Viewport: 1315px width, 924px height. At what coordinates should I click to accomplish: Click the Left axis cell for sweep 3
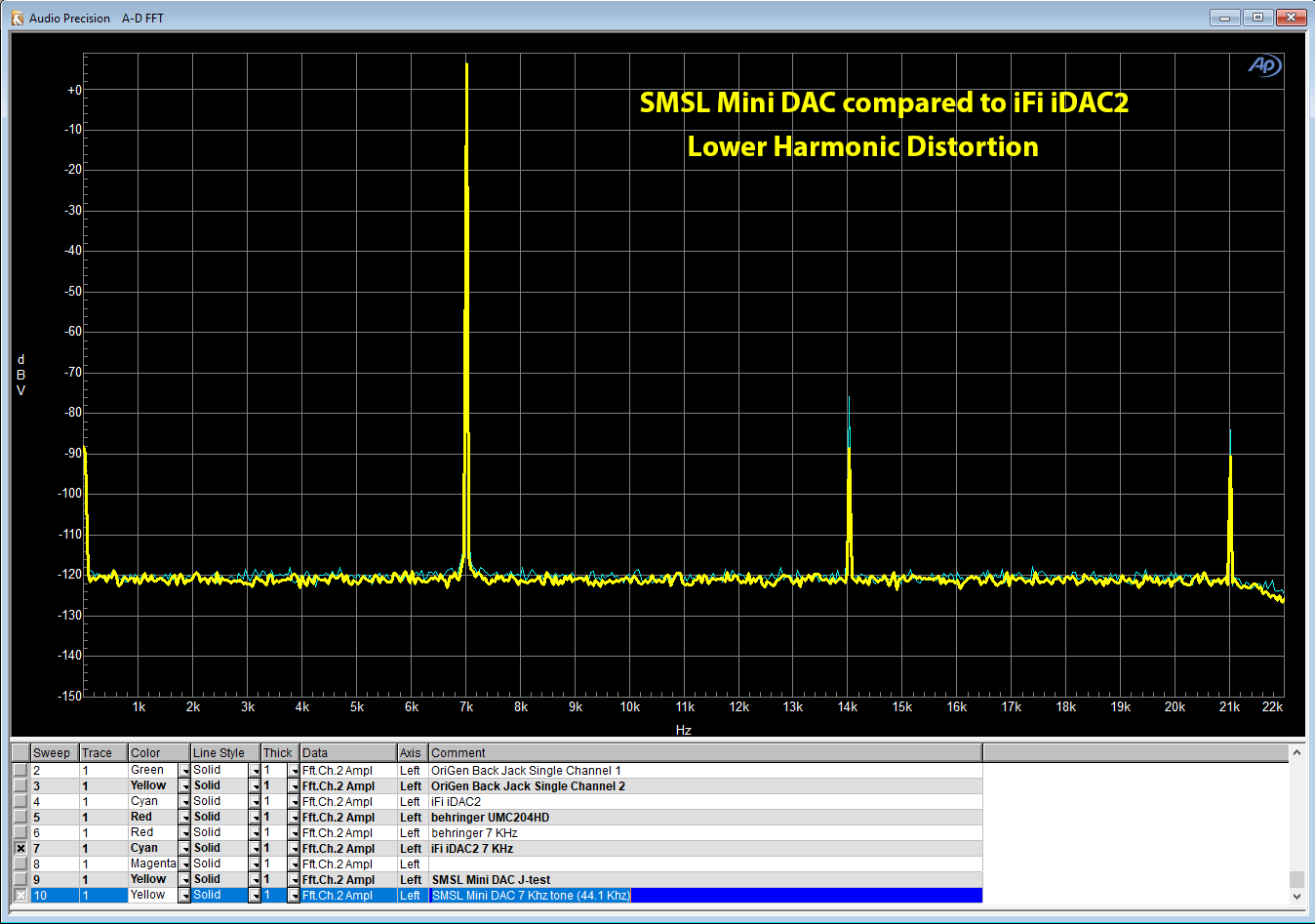pos(413,786)
